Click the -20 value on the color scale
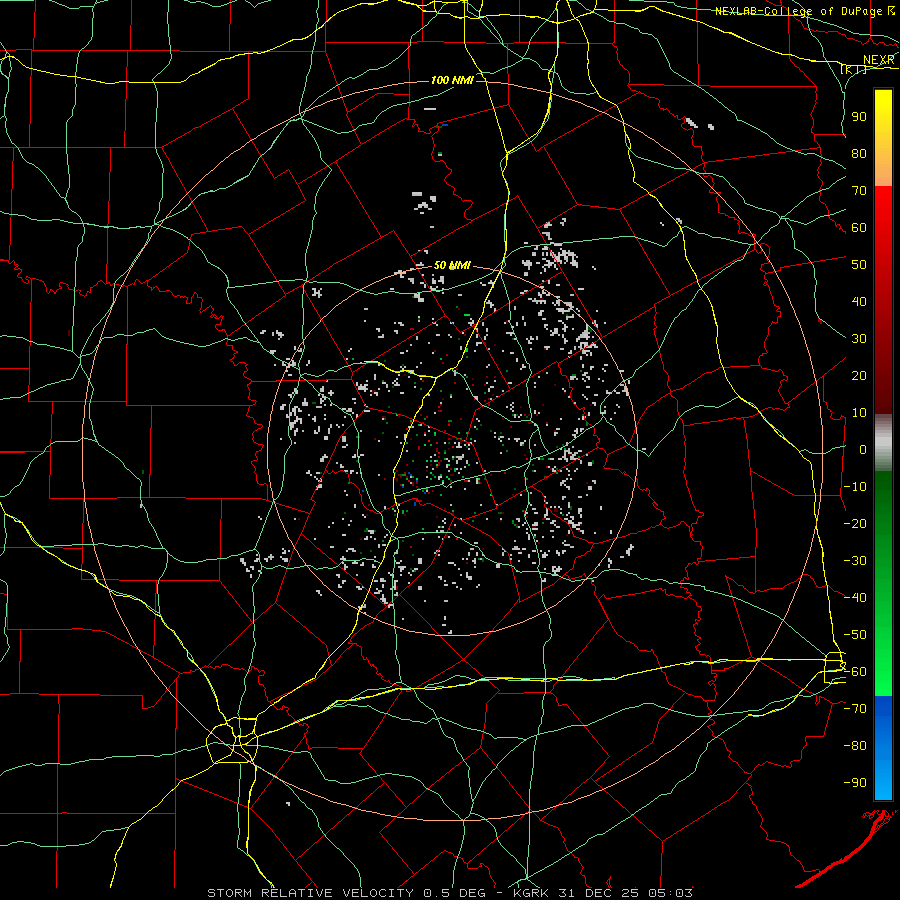900x900 pixels. pos(855,523)
